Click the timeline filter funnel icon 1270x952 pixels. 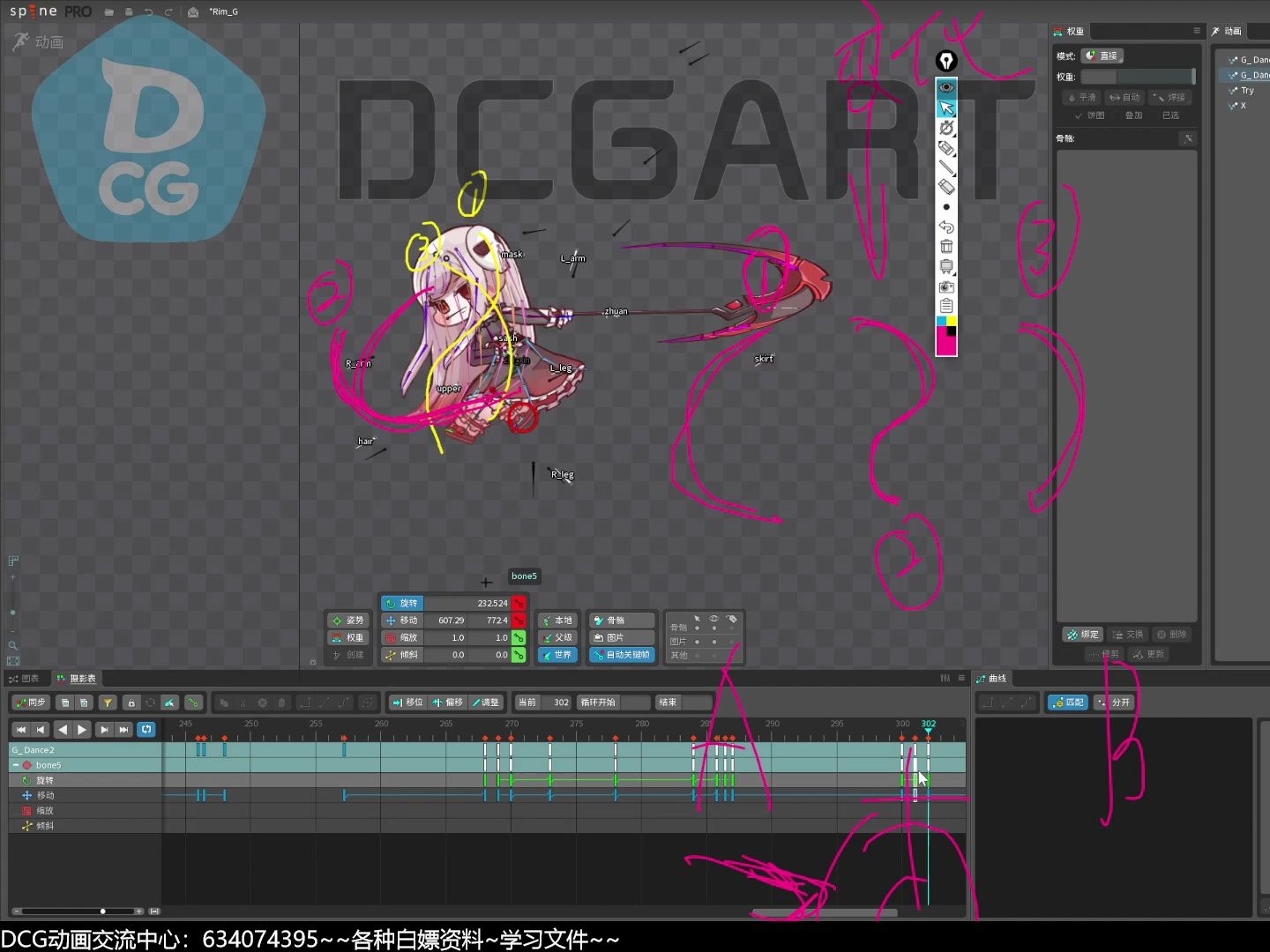pyautogui.click(x=108, y=703)
